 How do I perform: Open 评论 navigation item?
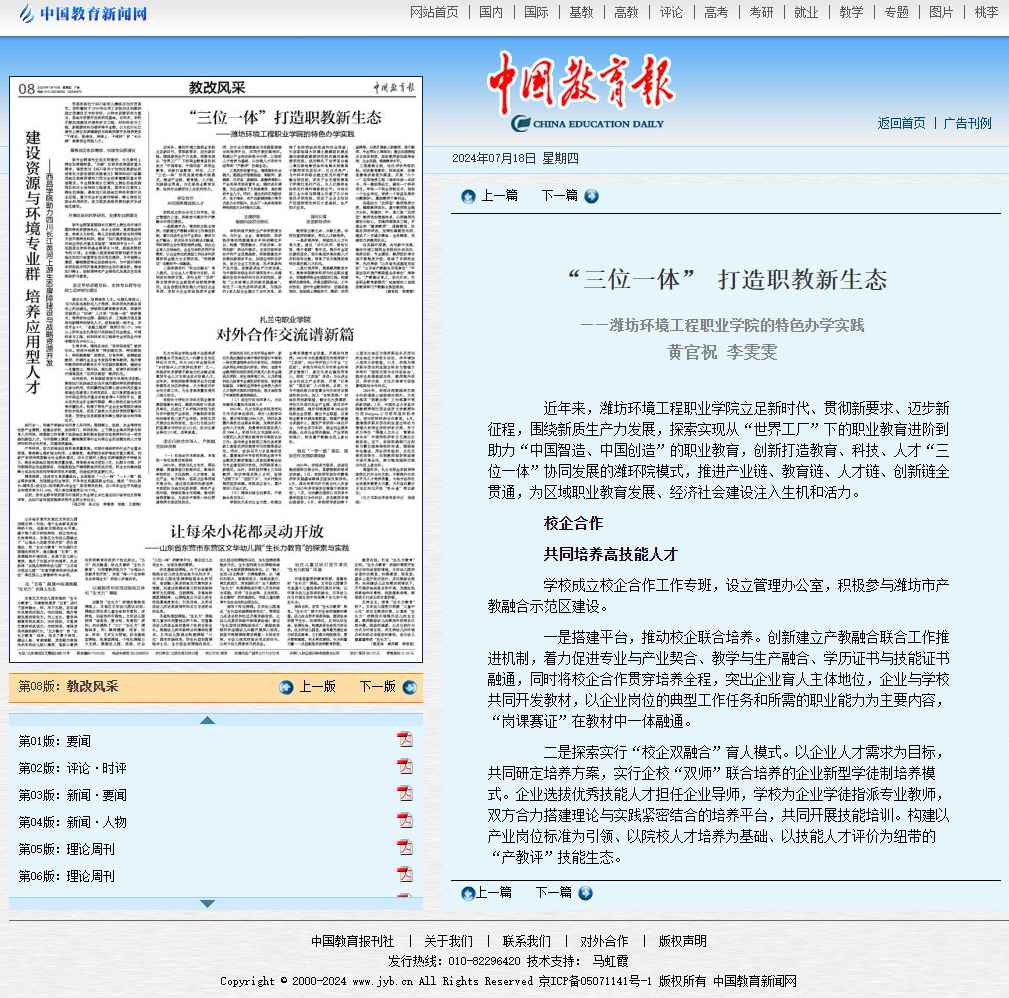click(671, 12)
